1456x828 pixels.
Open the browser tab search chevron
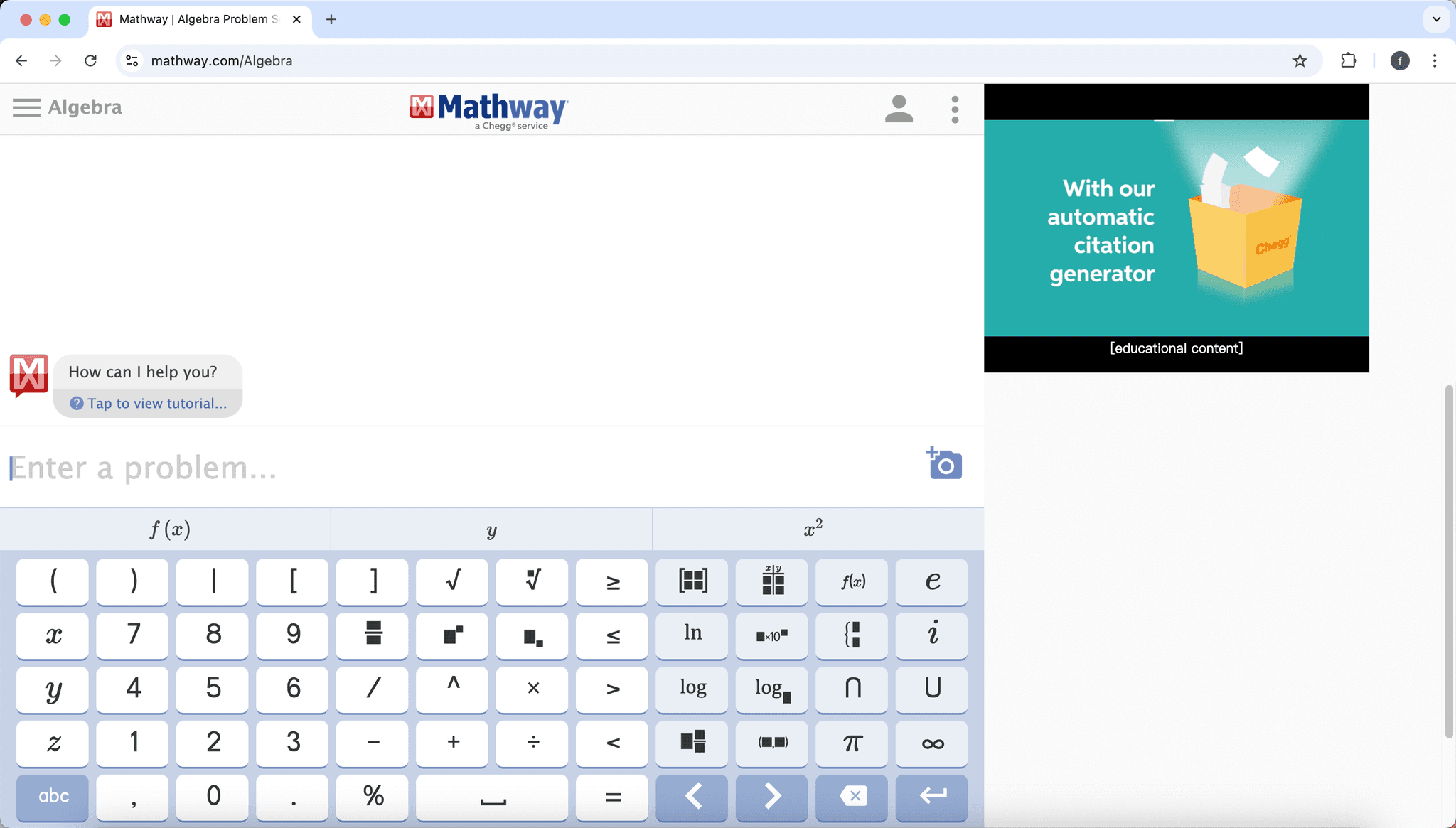click(1437, 19)
